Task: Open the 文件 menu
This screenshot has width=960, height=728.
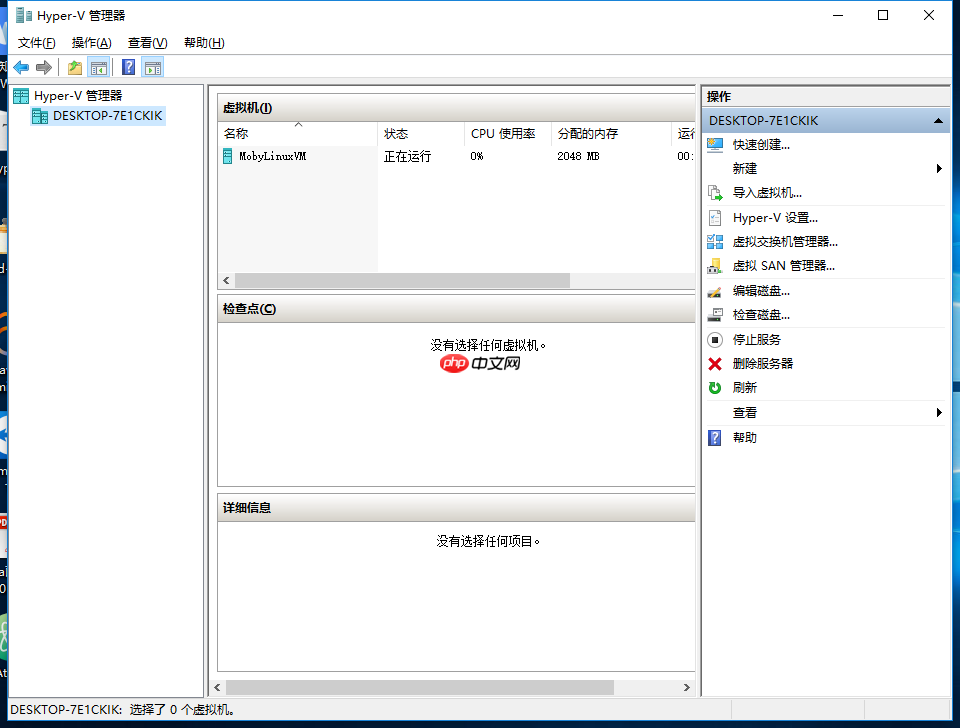Action: [37, 42]
